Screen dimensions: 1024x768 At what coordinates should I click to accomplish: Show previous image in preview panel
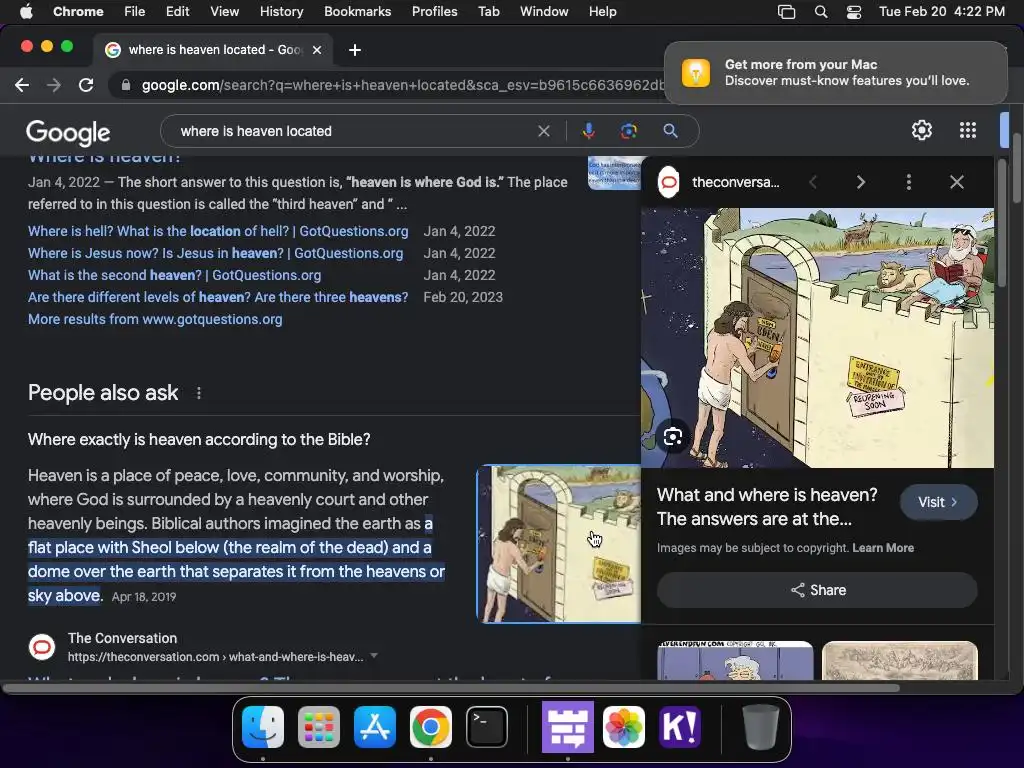coord(813,182)
